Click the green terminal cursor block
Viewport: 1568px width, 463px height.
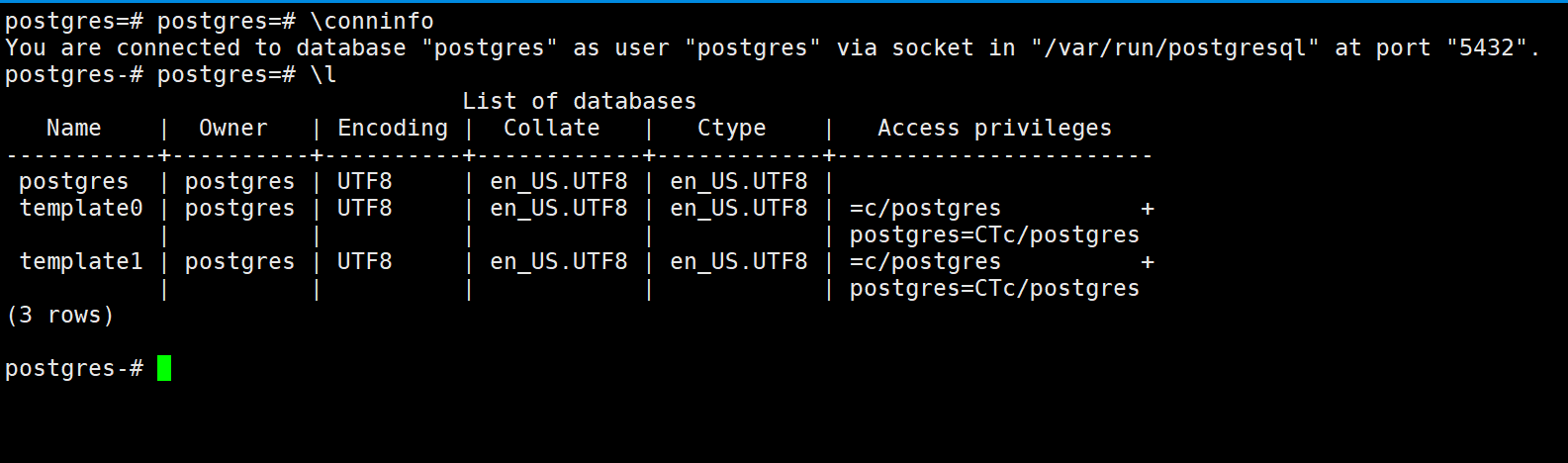164,368
